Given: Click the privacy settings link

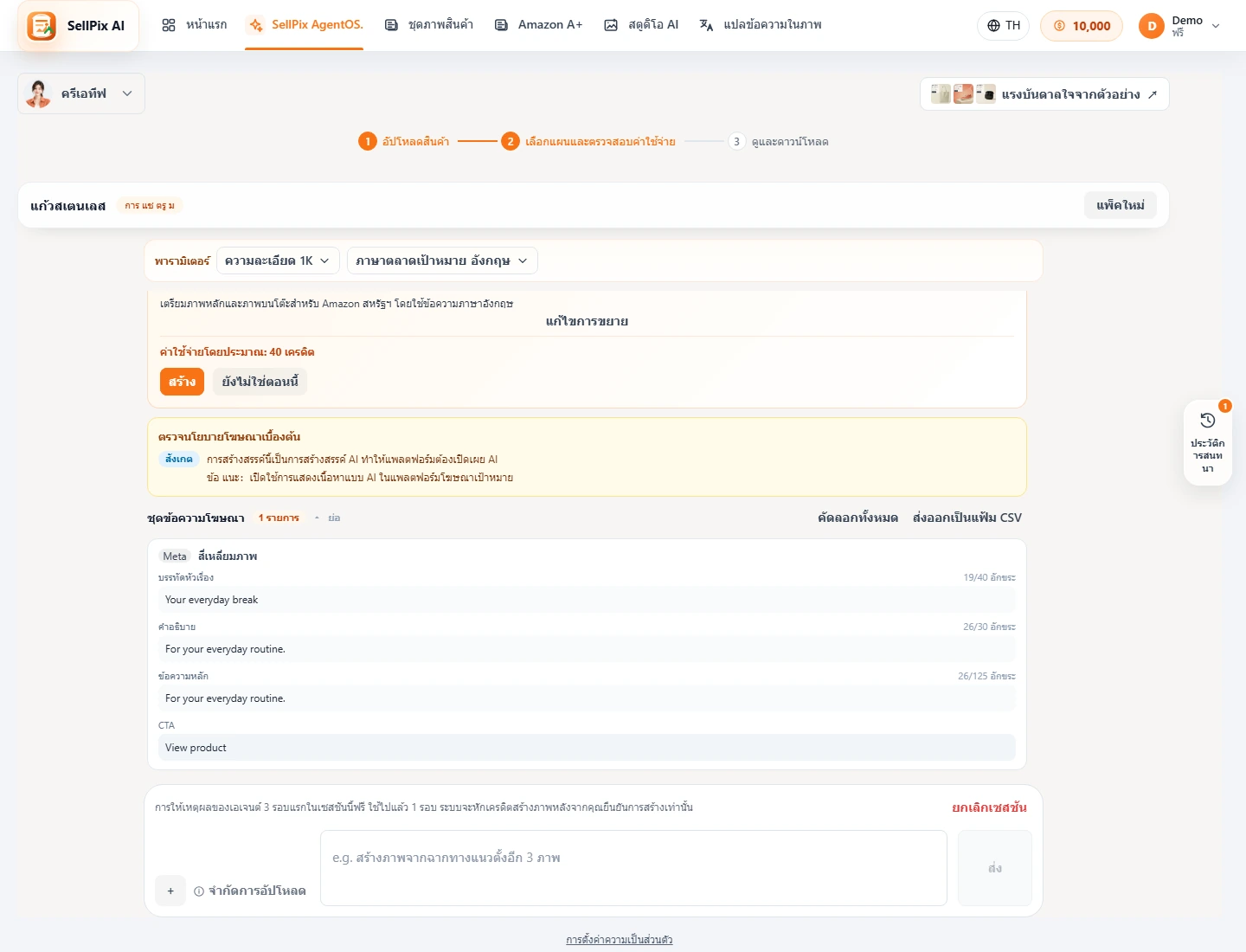Looking at the screenshot, I should pyautogui.click(x=620, y=940).
